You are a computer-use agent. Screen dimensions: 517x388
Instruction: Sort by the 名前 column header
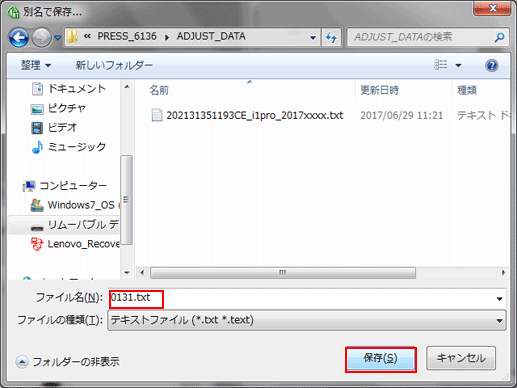coord(159,90)
